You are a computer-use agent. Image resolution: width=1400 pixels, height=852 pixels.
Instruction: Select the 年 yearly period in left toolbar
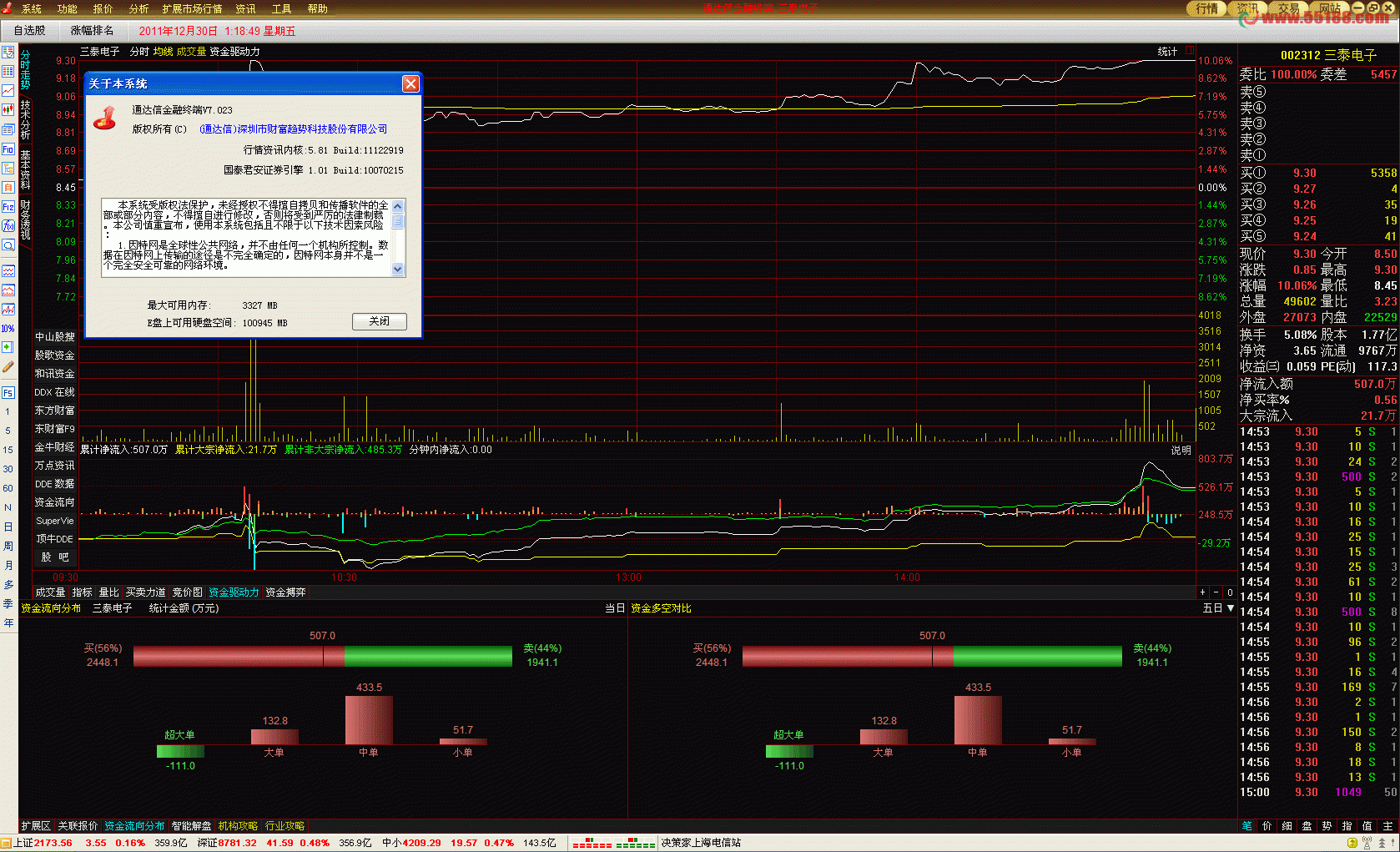[8, 623]
